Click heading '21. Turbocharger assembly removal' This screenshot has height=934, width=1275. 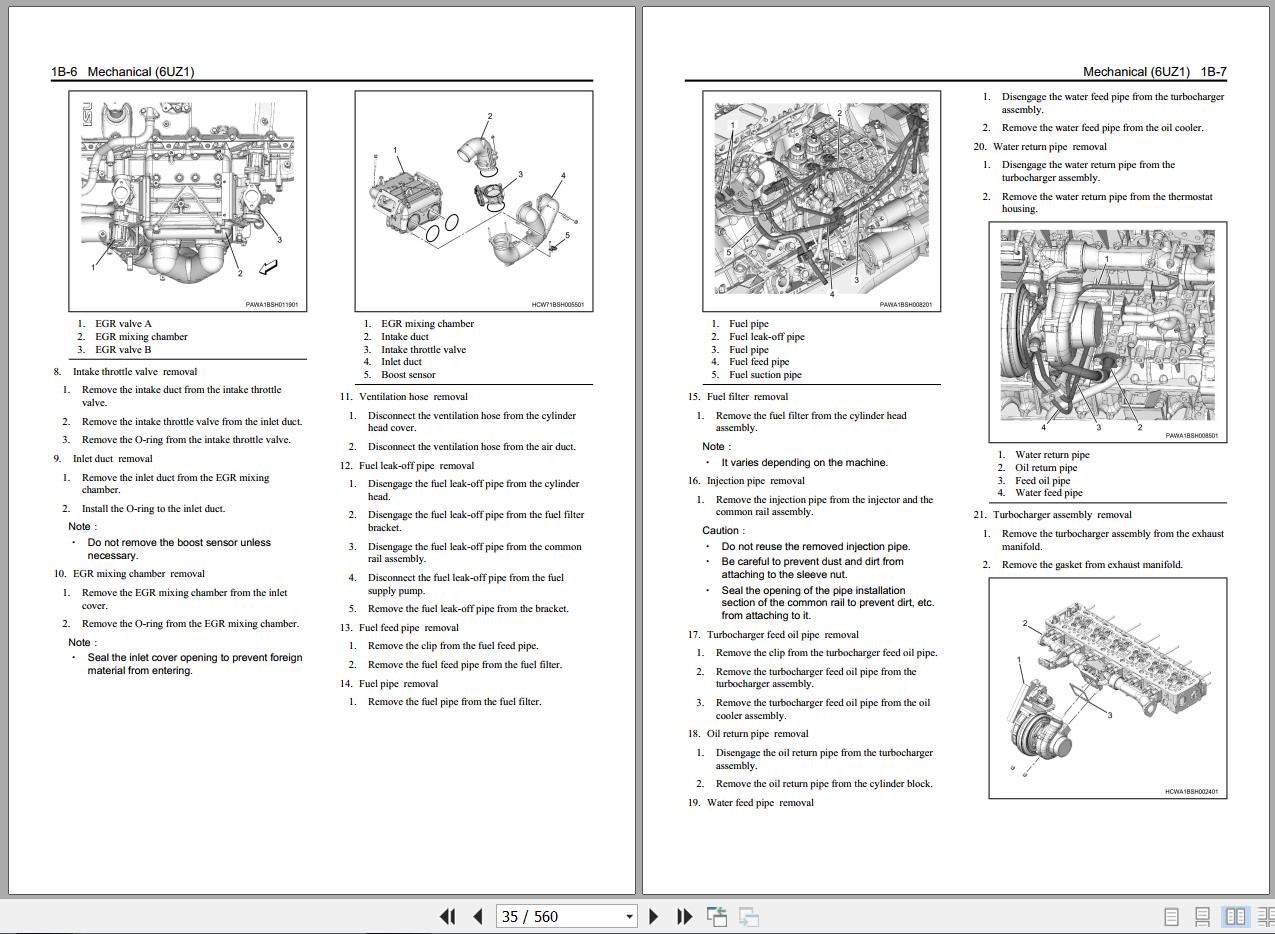pyautogui.click(x=1052, y=515)
